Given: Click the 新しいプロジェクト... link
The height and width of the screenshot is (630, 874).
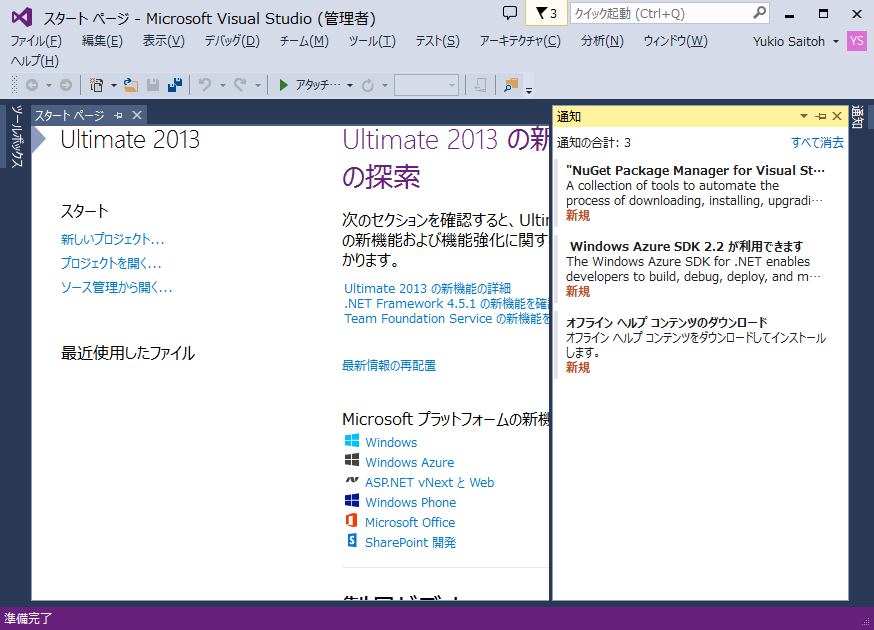Looking at the screenshot, I should coord(112,240).
